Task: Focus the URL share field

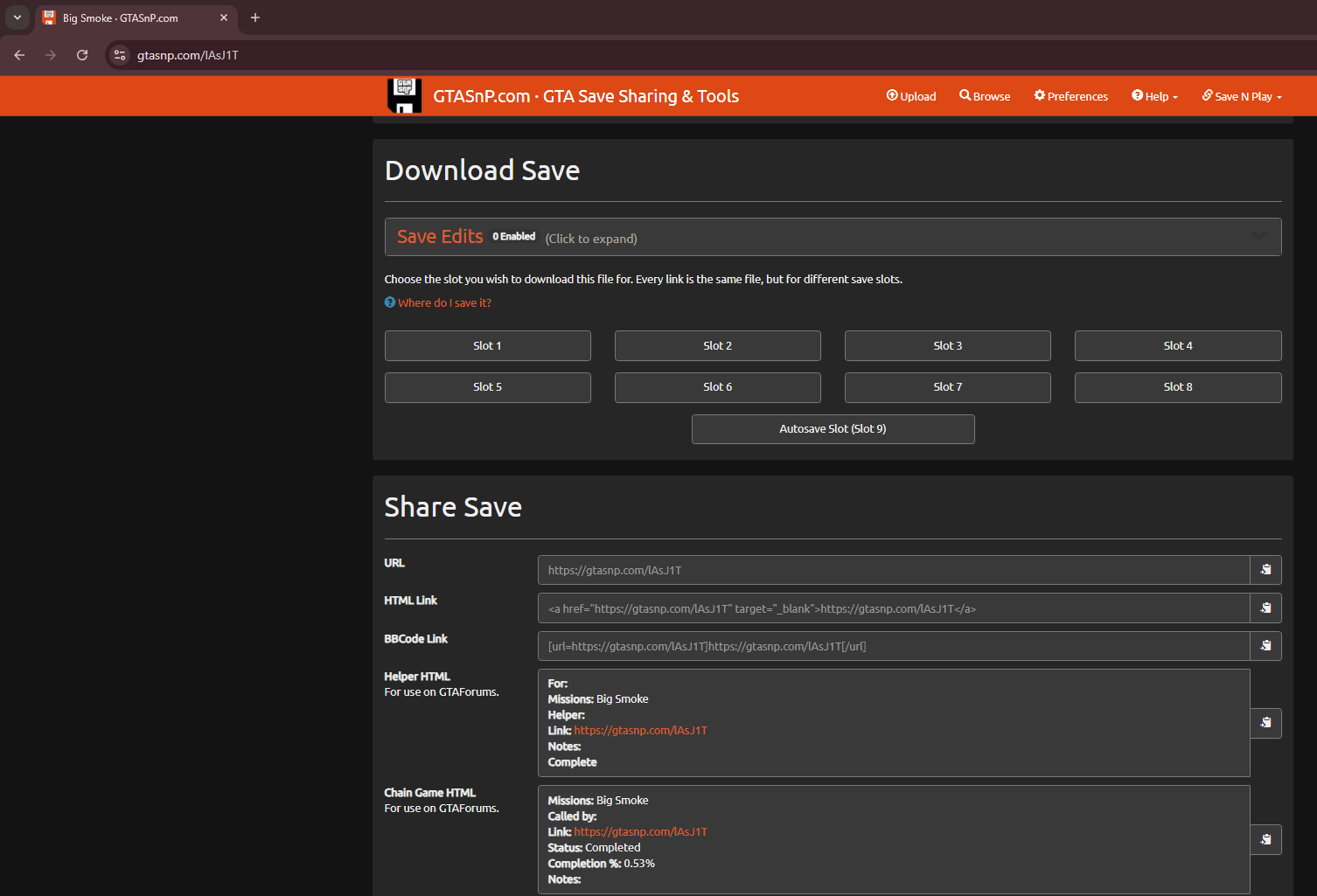Action: click(x=894, y=570)
